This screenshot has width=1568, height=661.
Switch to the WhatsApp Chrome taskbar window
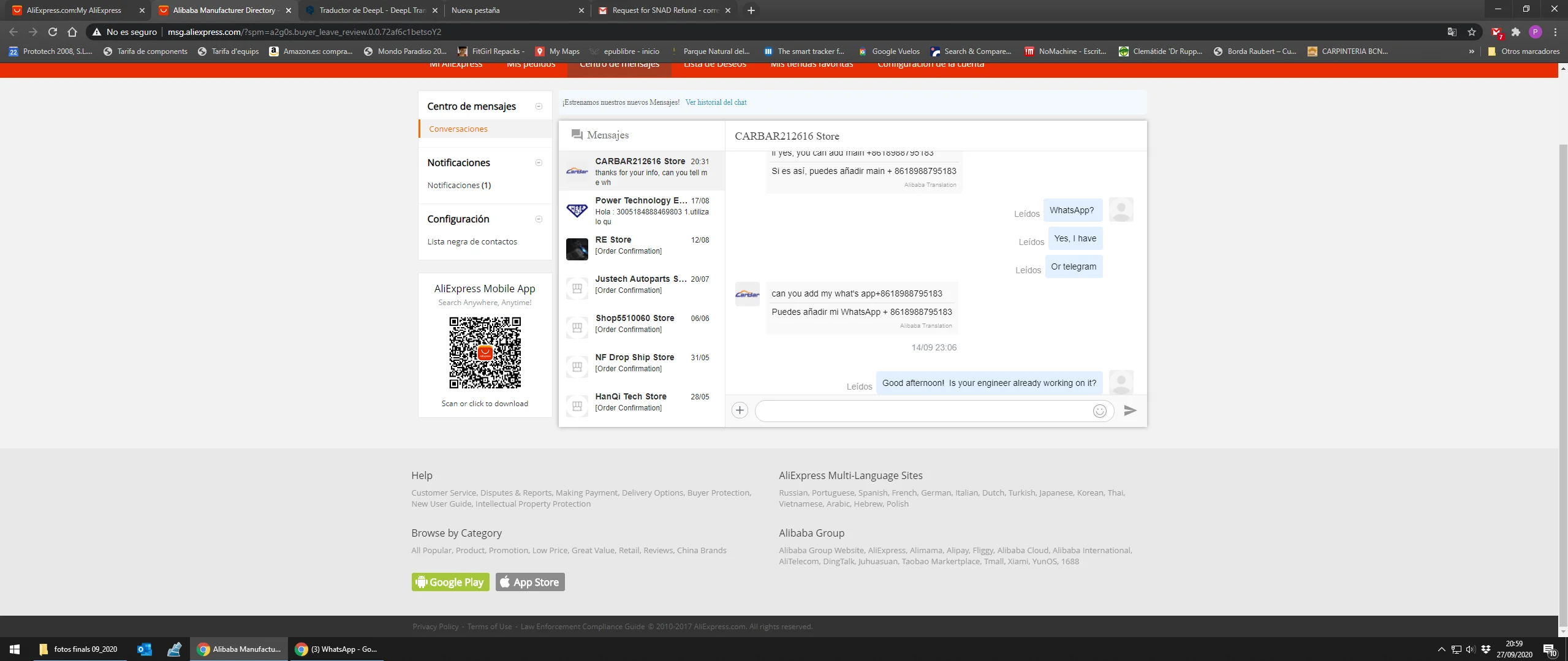point(337,649)
